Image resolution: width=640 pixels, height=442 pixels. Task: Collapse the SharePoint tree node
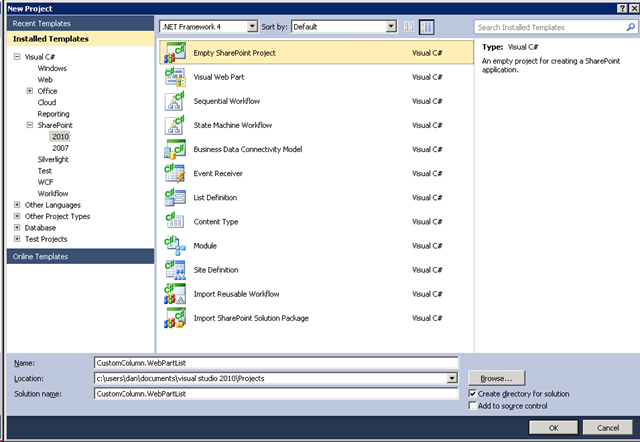[x=30, y=125]
